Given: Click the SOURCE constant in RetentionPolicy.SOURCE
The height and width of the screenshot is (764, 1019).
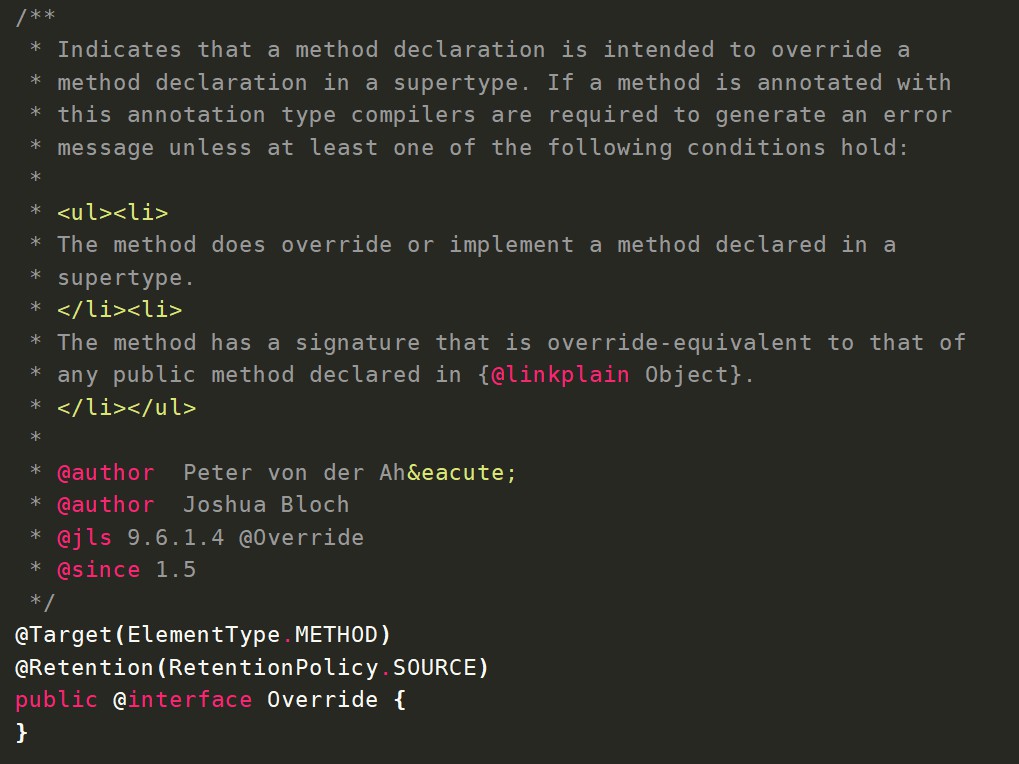Looking at the screenshot, I should (435, 667).
